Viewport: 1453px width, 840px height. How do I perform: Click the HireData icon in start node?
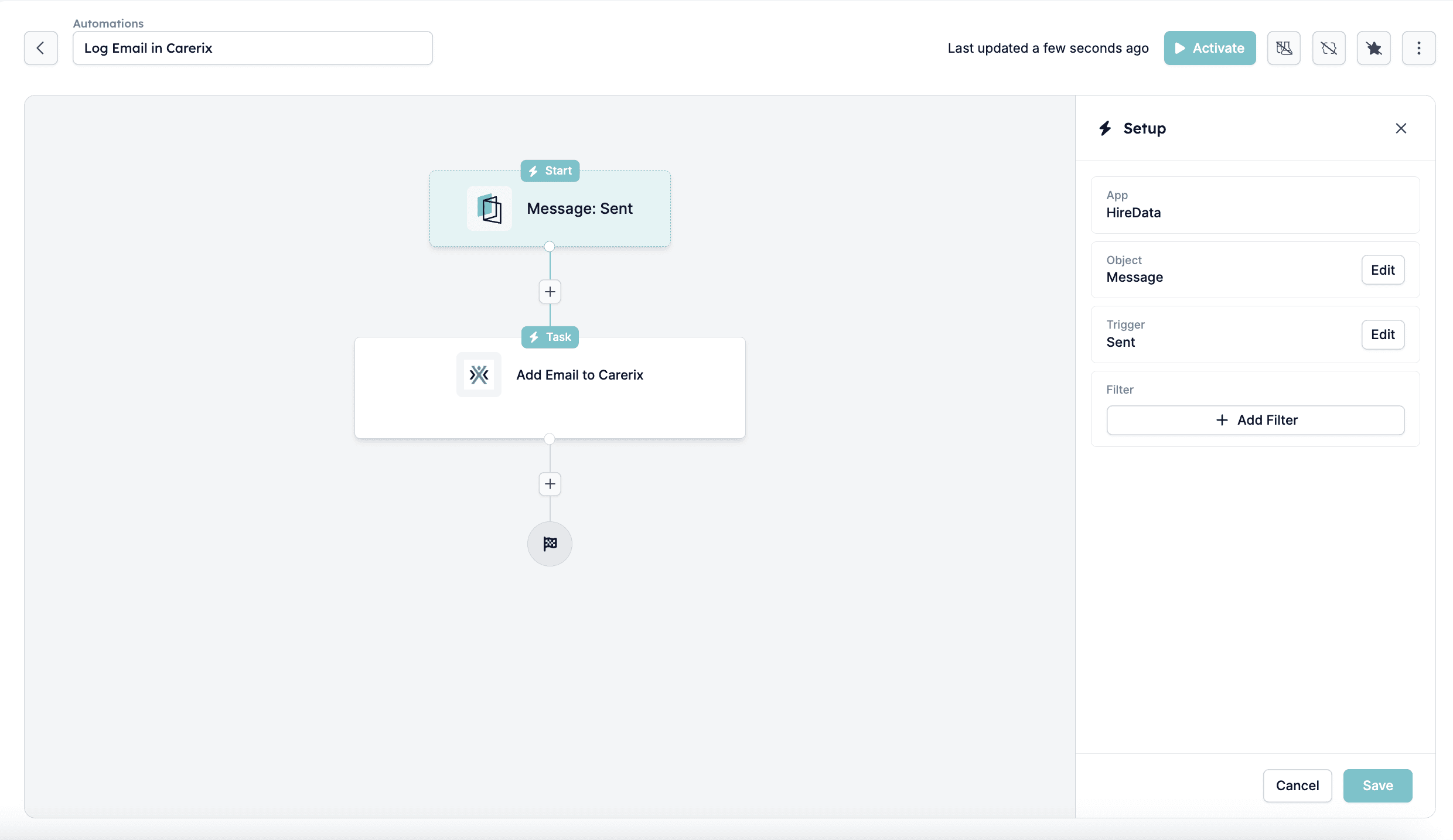[x=489, y=209]
